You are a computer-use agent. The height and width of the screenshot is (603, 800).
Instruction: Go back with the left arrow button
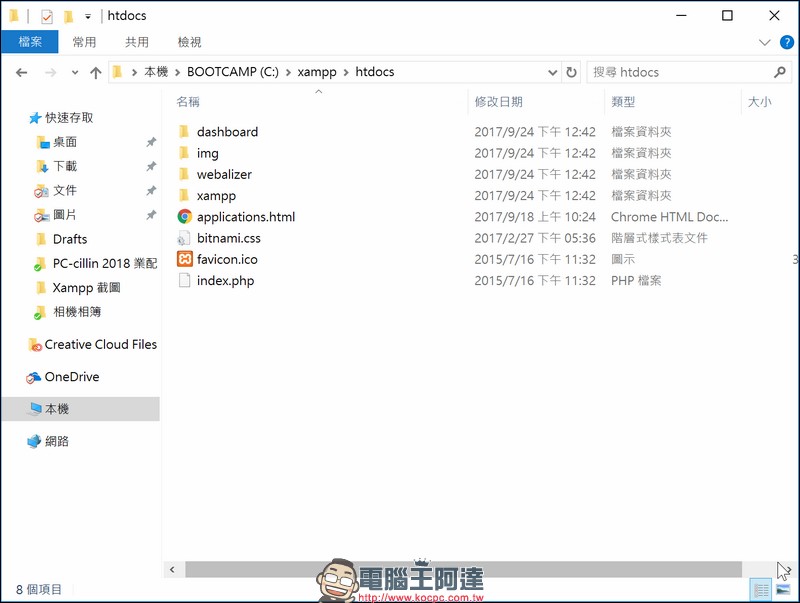pyautogui.click(x=21, y=72)
